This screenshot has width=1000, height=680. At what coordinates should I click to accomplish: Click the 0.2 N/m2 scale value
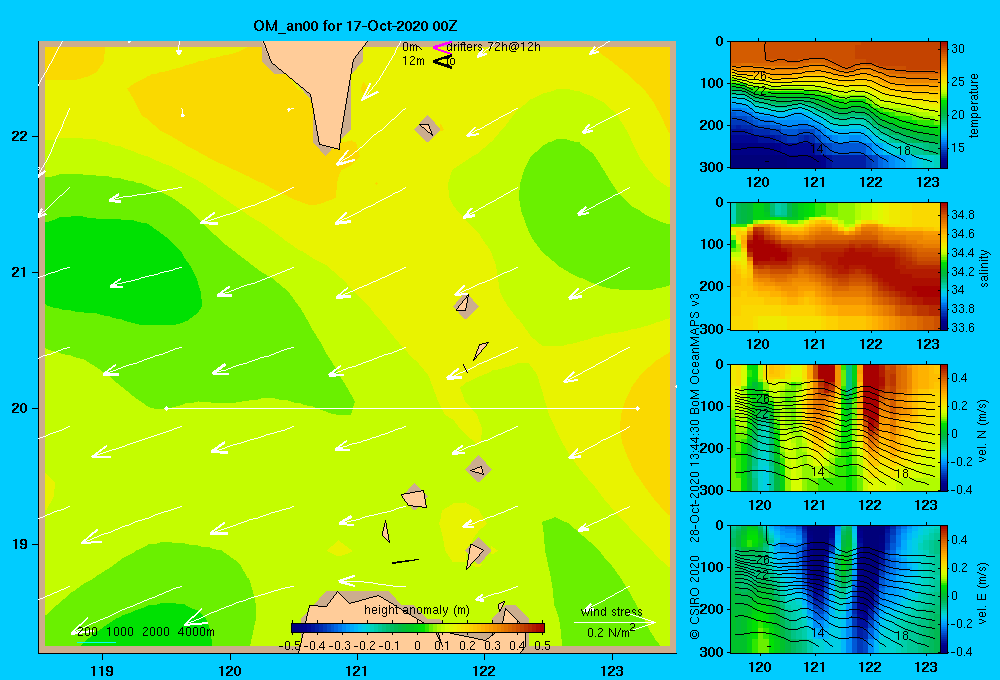click(x=610, y=632)
